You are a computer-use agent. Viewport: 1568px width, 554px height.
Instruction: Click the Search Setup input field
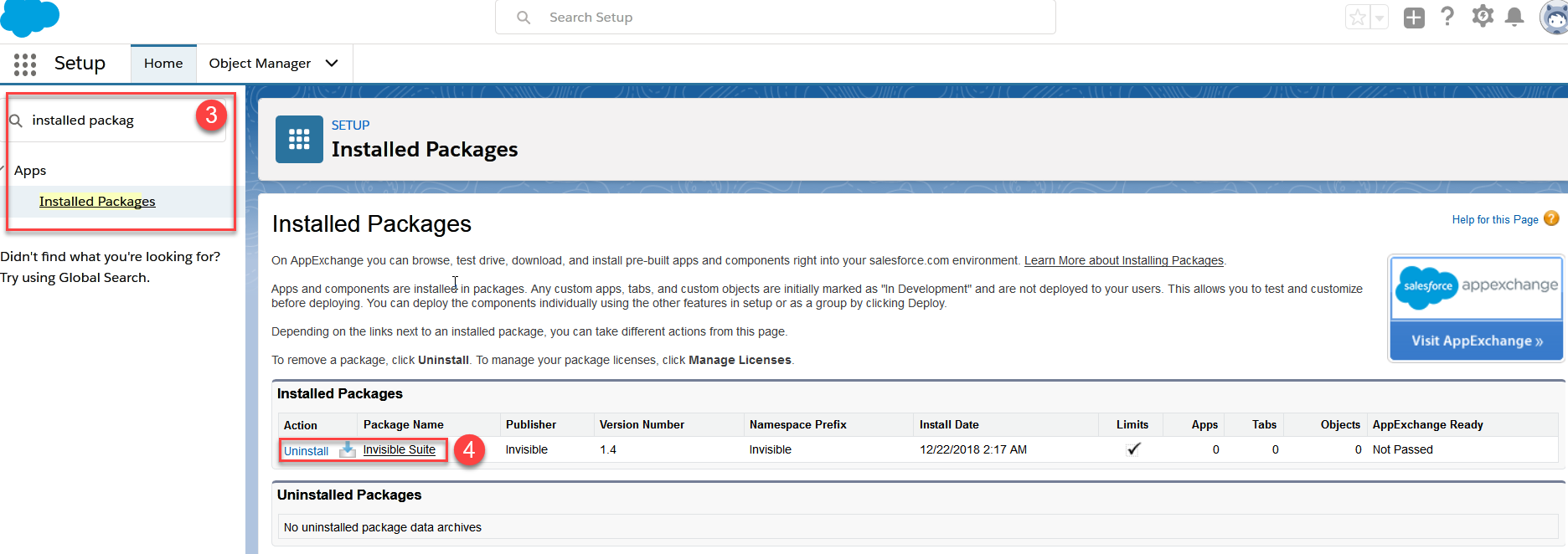pos(776,18)
